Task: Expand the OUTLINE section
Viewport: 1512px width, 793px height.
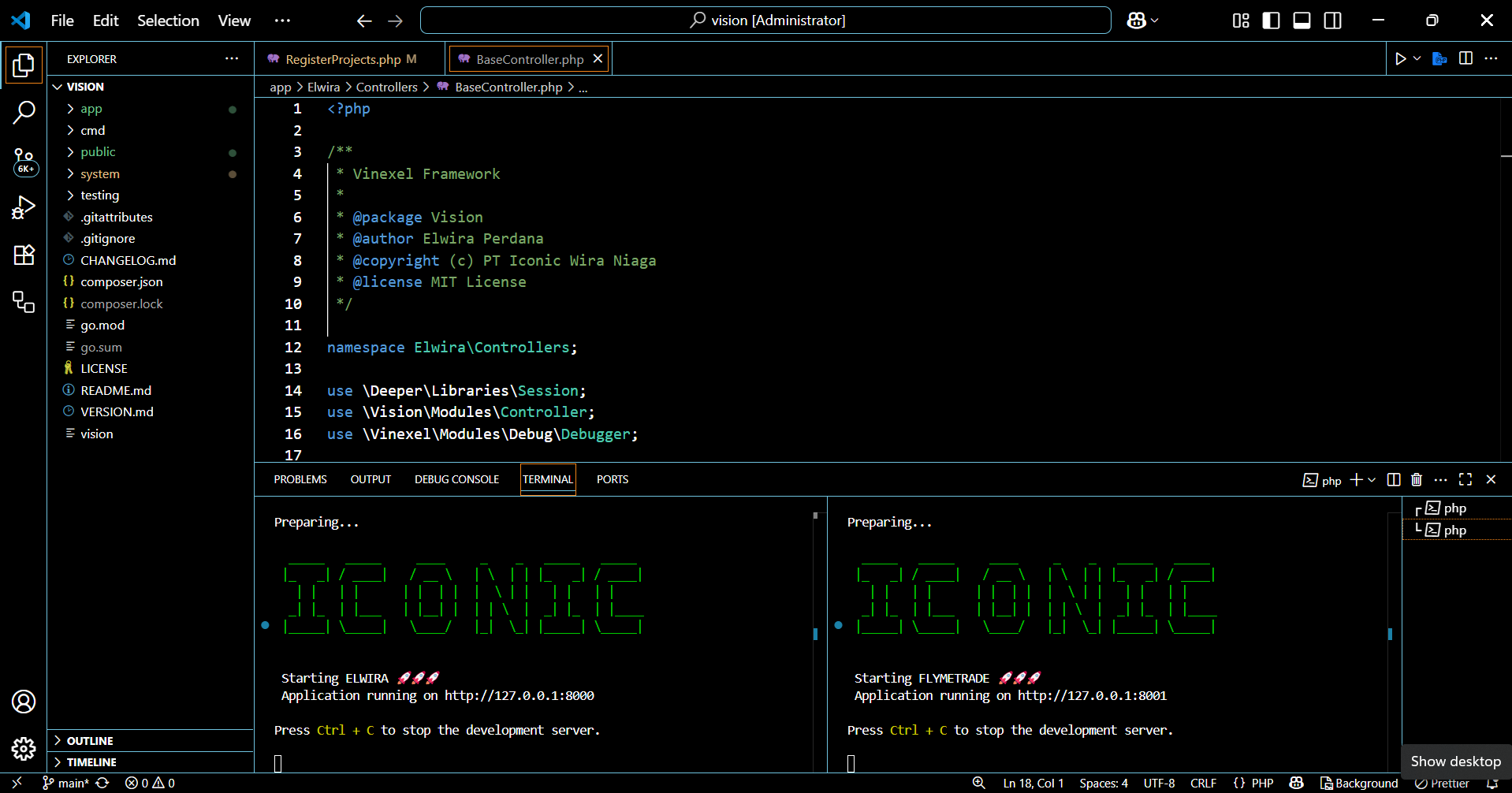Action: 90,741
